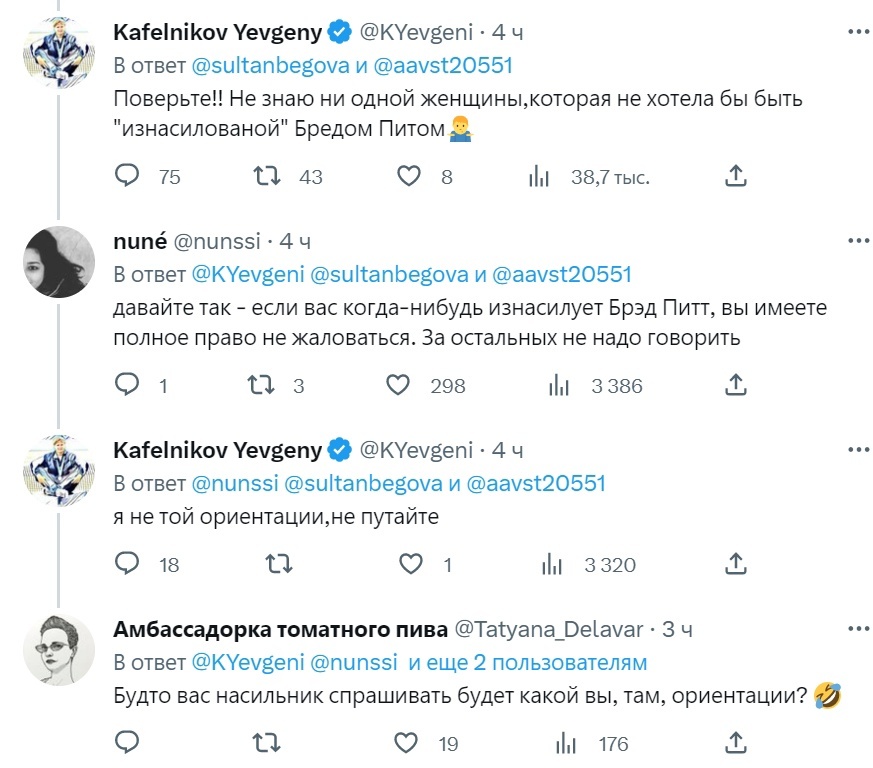Image resolution: width=873 pixels, height=768 pixels.
Task: Reply to Kafelnikov's first tweet with 75 replies
Action: (x=127, y=176)
